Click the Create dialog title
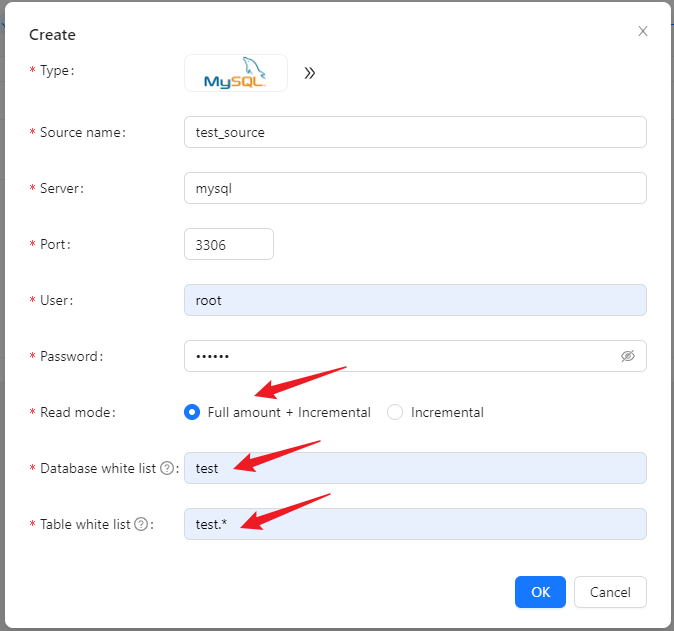Image resolution: width=674 pixels, height=631 pixels. click(52, 35)
